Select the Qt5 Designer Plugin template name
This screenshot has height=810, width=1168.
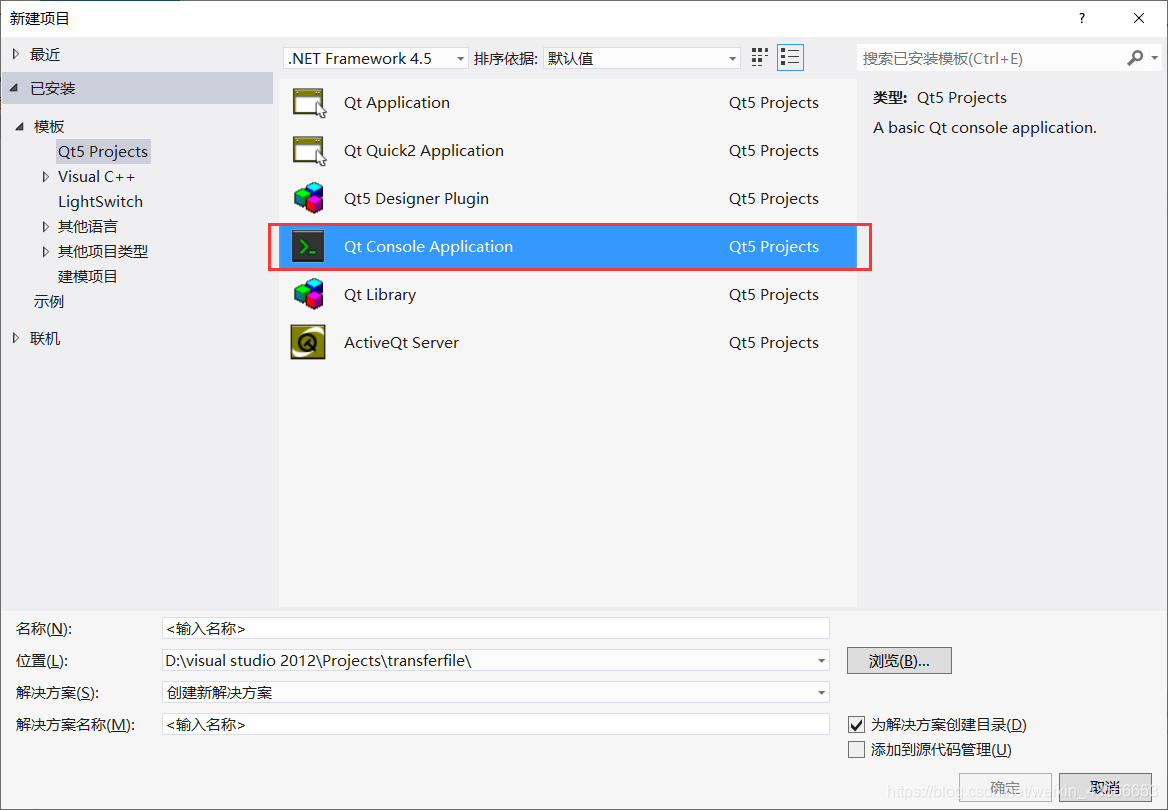416,198
